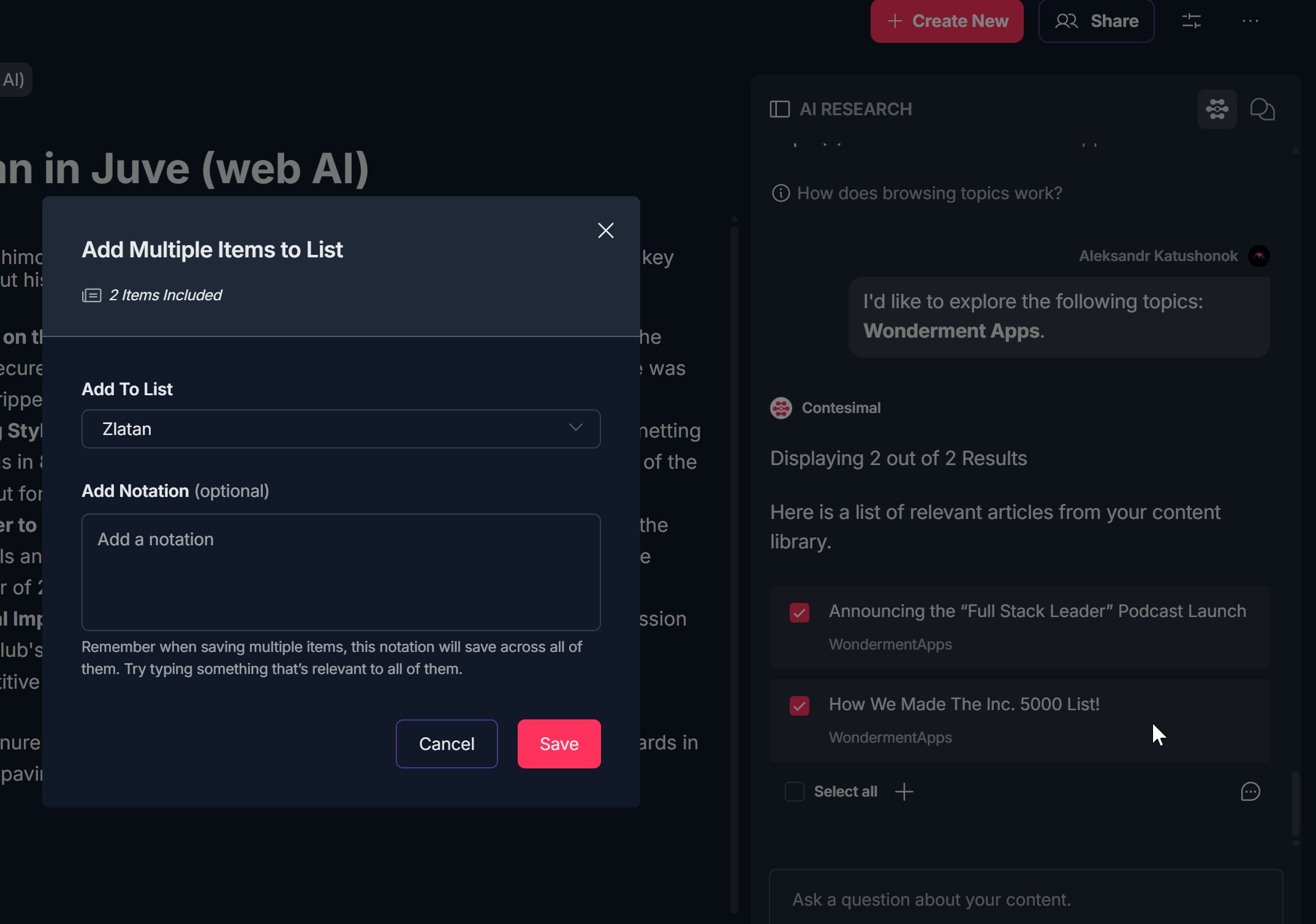Uncheck the Inc. 5000 List article
The image size is (1316, 924).
(x=799, y=706)
